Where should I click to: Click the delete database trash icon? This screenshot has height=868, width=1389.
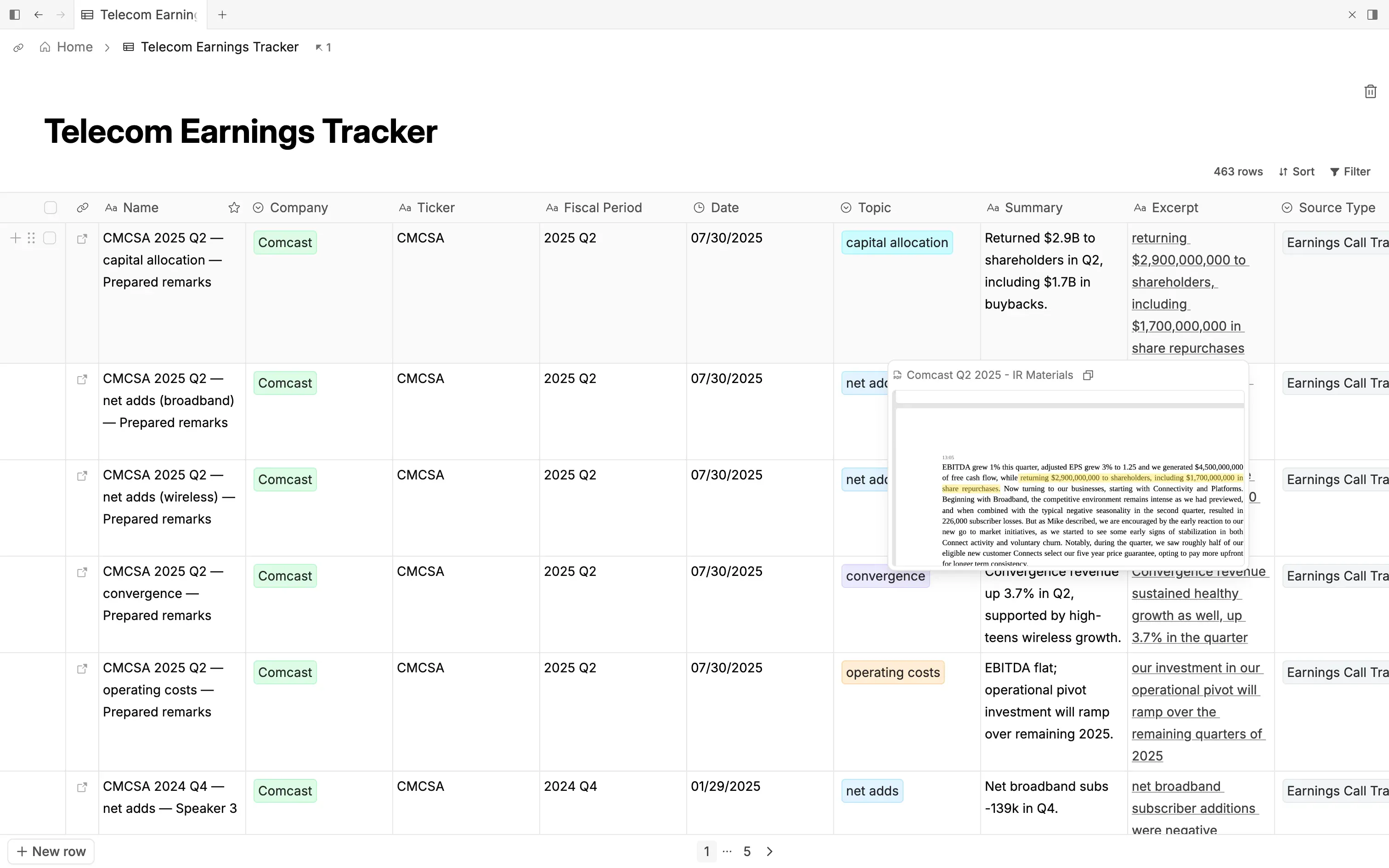tap(1370, 91)
